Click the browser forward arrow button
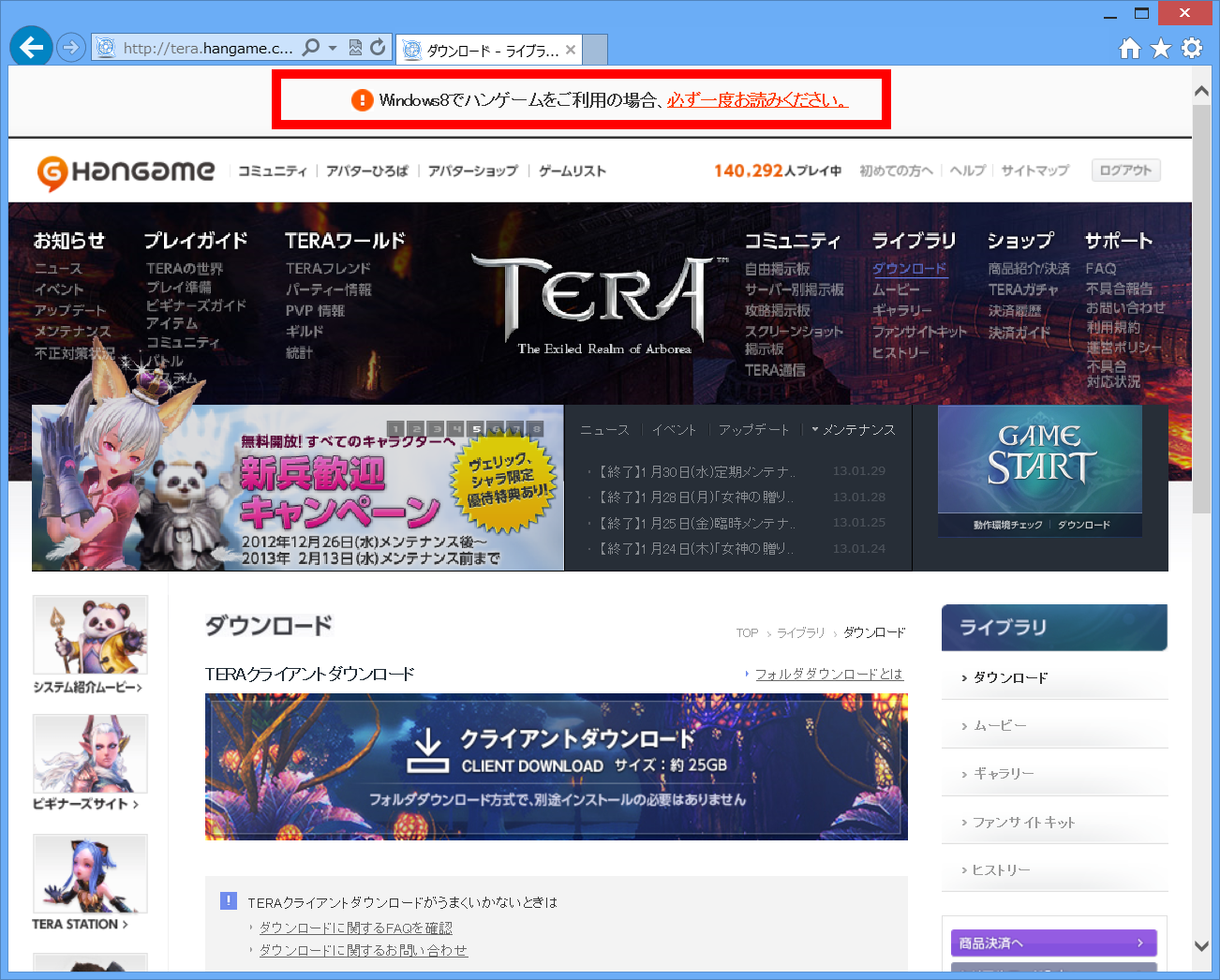Screen dimensions: 1220x980 (71, 47)
